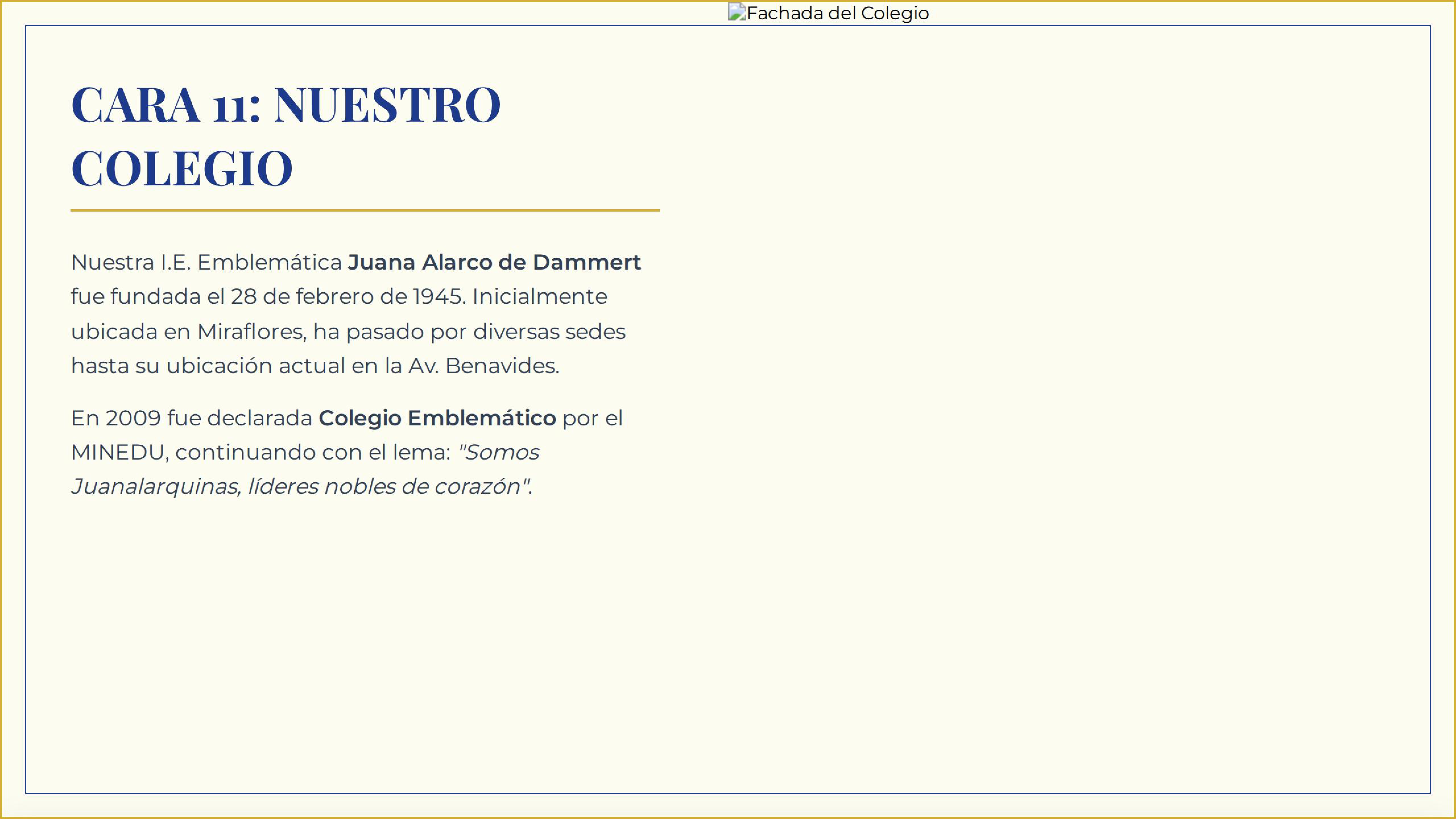Click the italic motto 'Somos Juanalarquinas, líderes nobles de corazón'
Viewport: 1456px width, 819px height.
coord(305,469)
